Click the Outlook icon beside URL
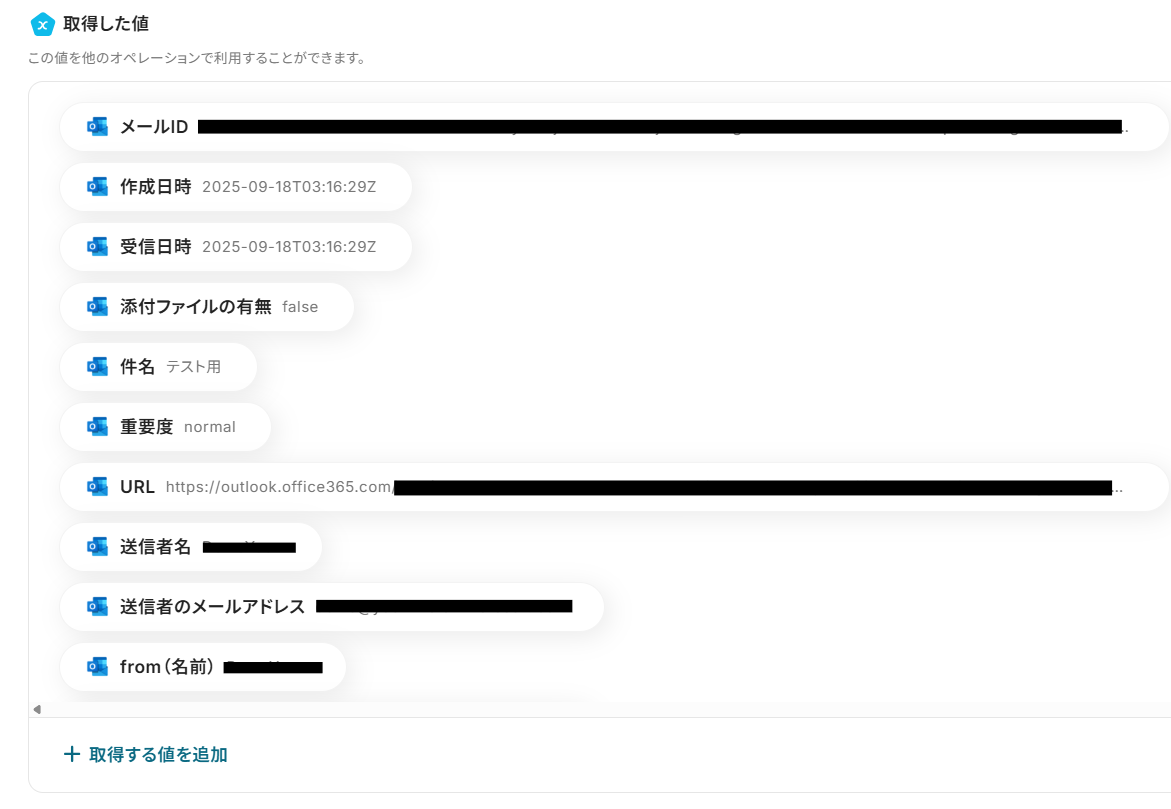1171x809 pixels. click(x=97, y=487)
